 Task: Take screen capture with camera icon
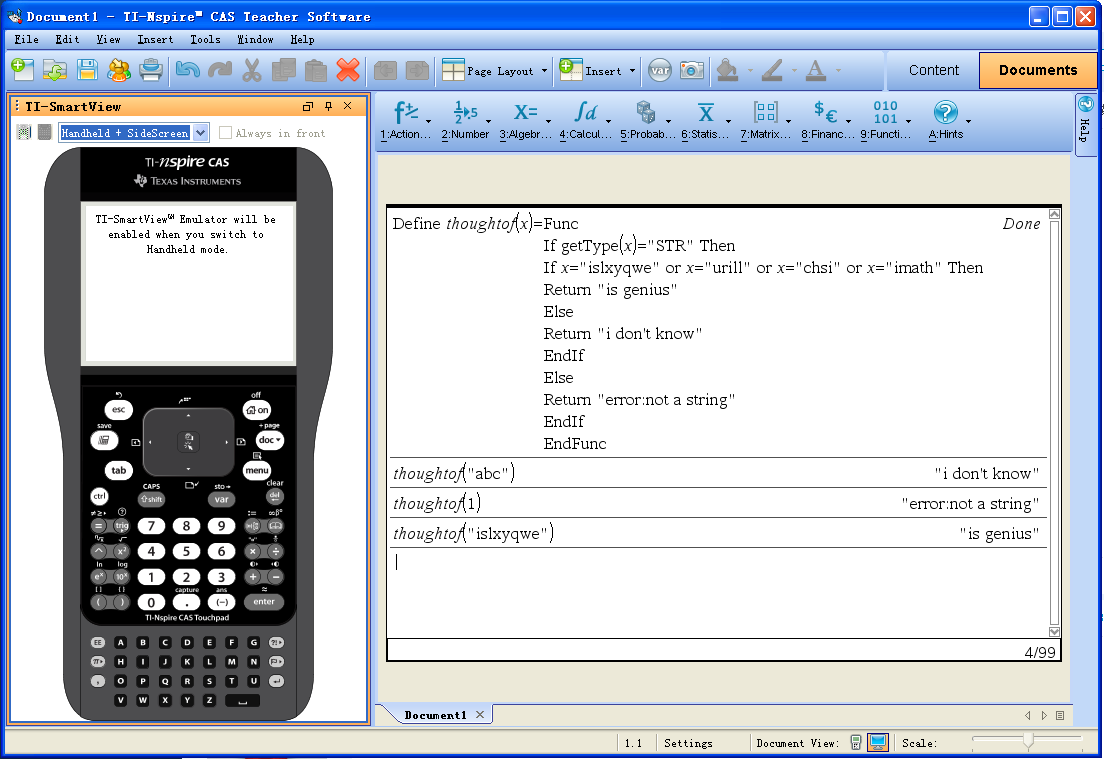[691, 70]
